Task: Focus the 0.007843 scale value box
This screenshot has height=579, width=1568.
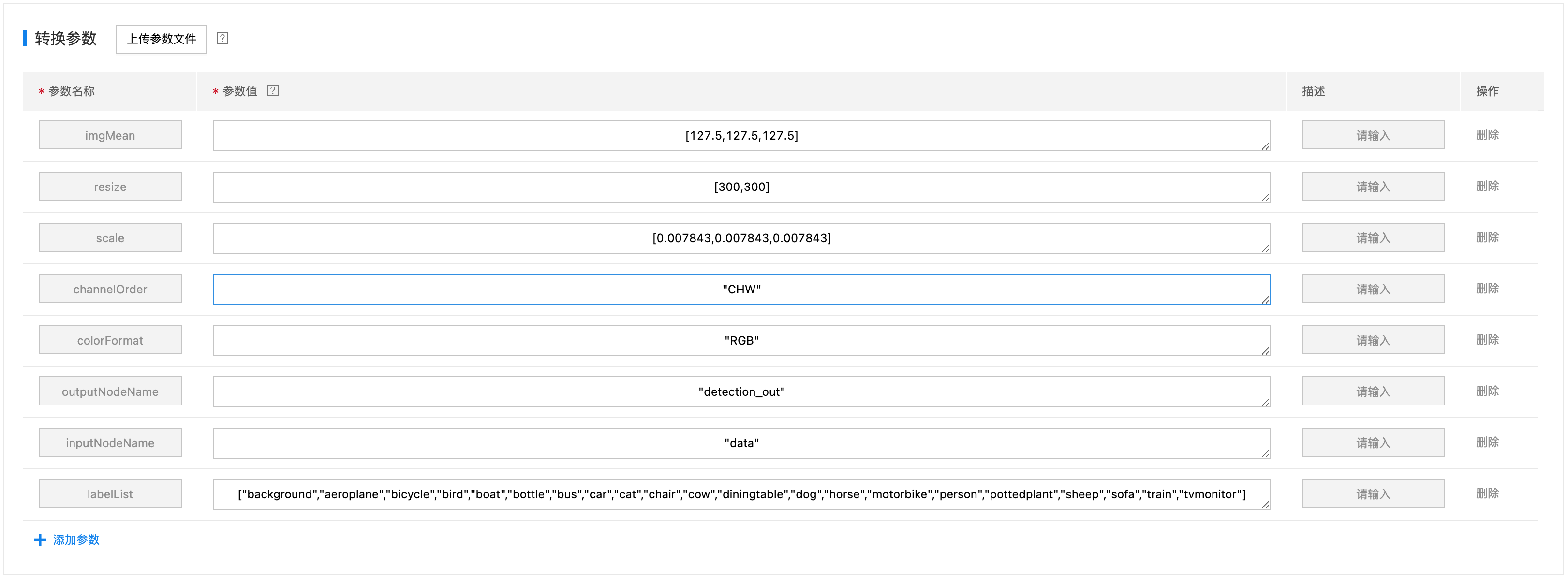Action: click(x=741, y=238)
